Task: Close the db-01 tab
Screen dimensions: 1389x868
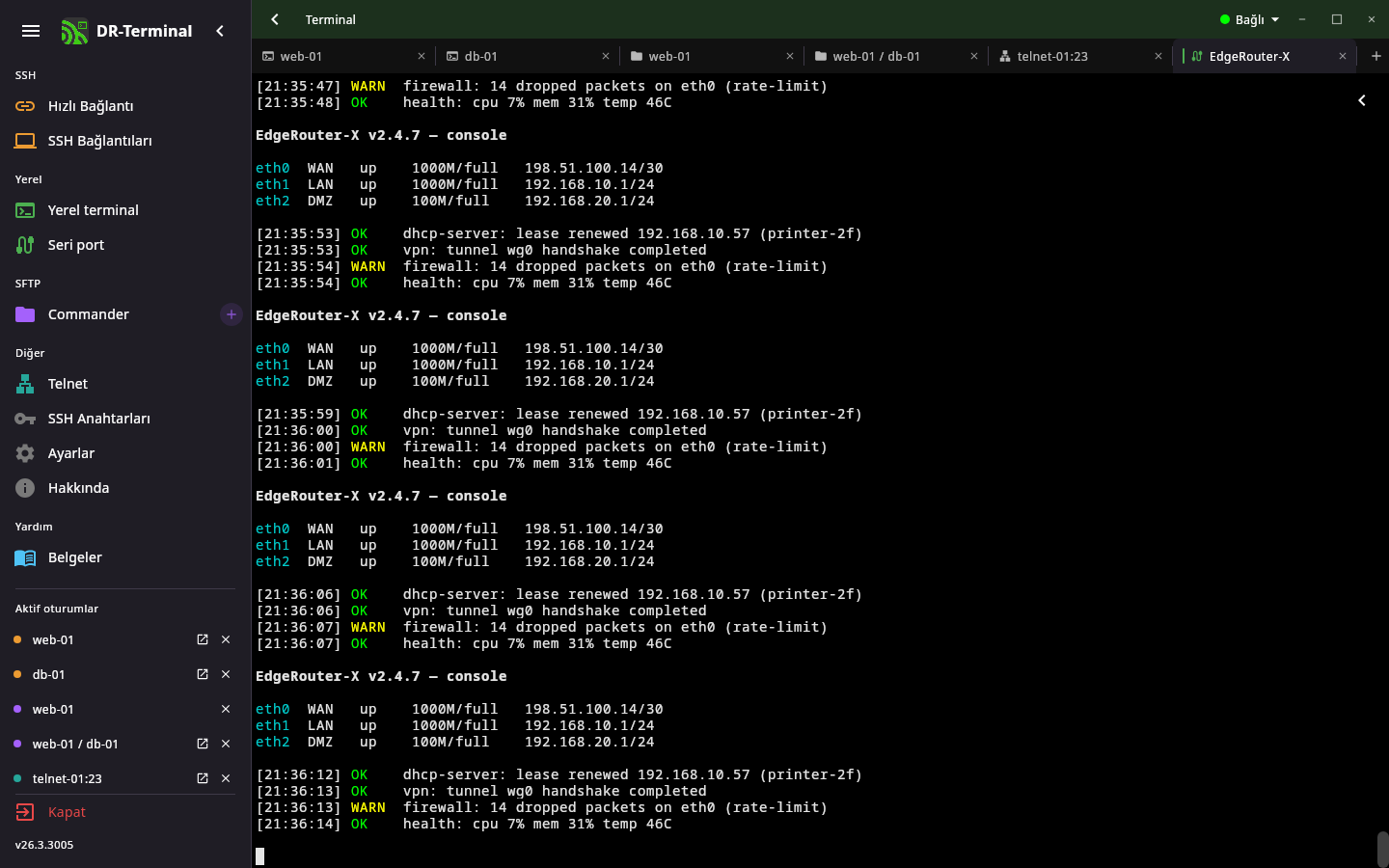Action: coord(606,56)
